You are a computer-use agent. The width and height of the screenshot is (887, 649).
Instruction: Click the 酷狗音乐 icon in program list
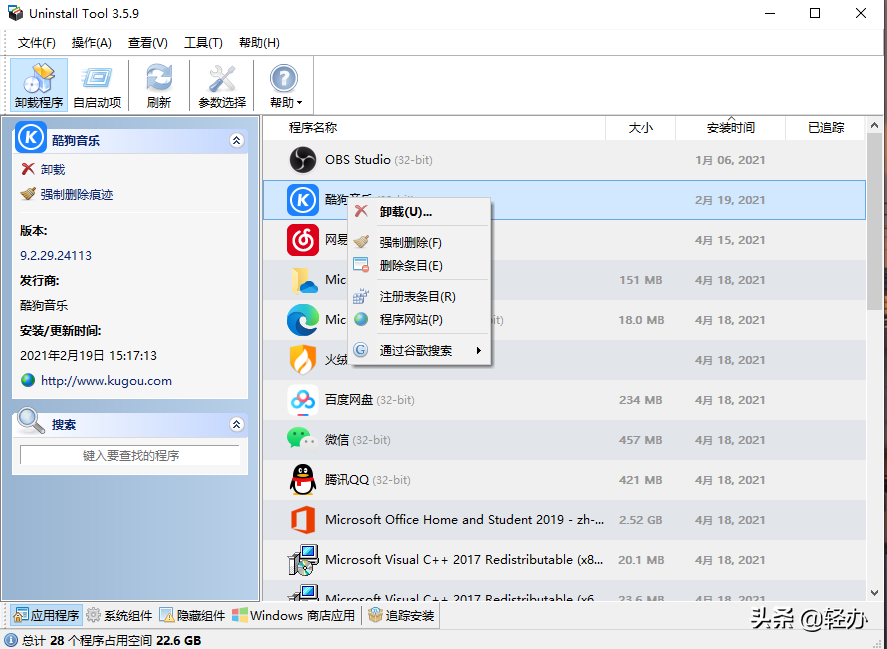point(303,200)
